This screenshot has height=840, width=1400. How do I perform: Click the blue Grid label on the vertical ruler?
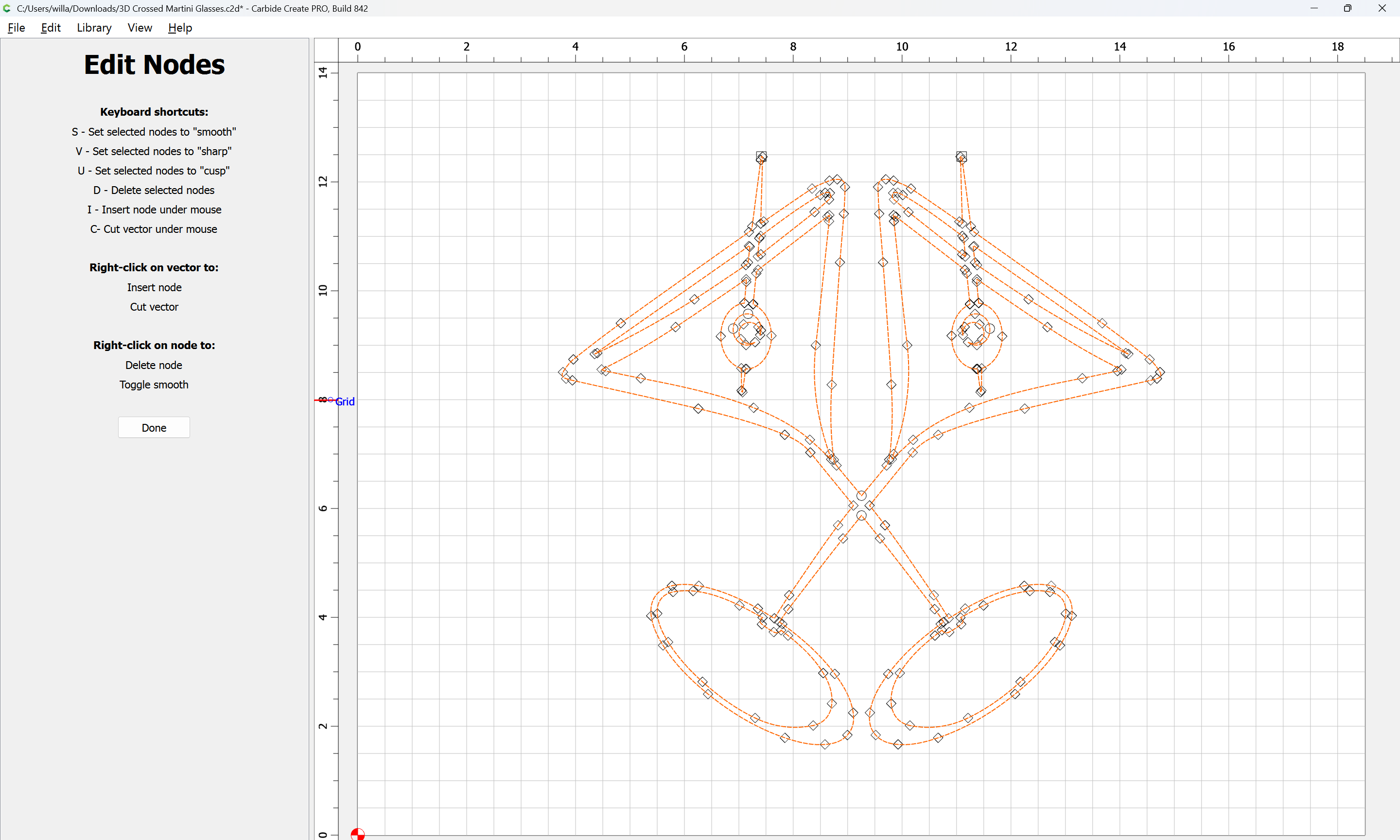pos(345,402)
